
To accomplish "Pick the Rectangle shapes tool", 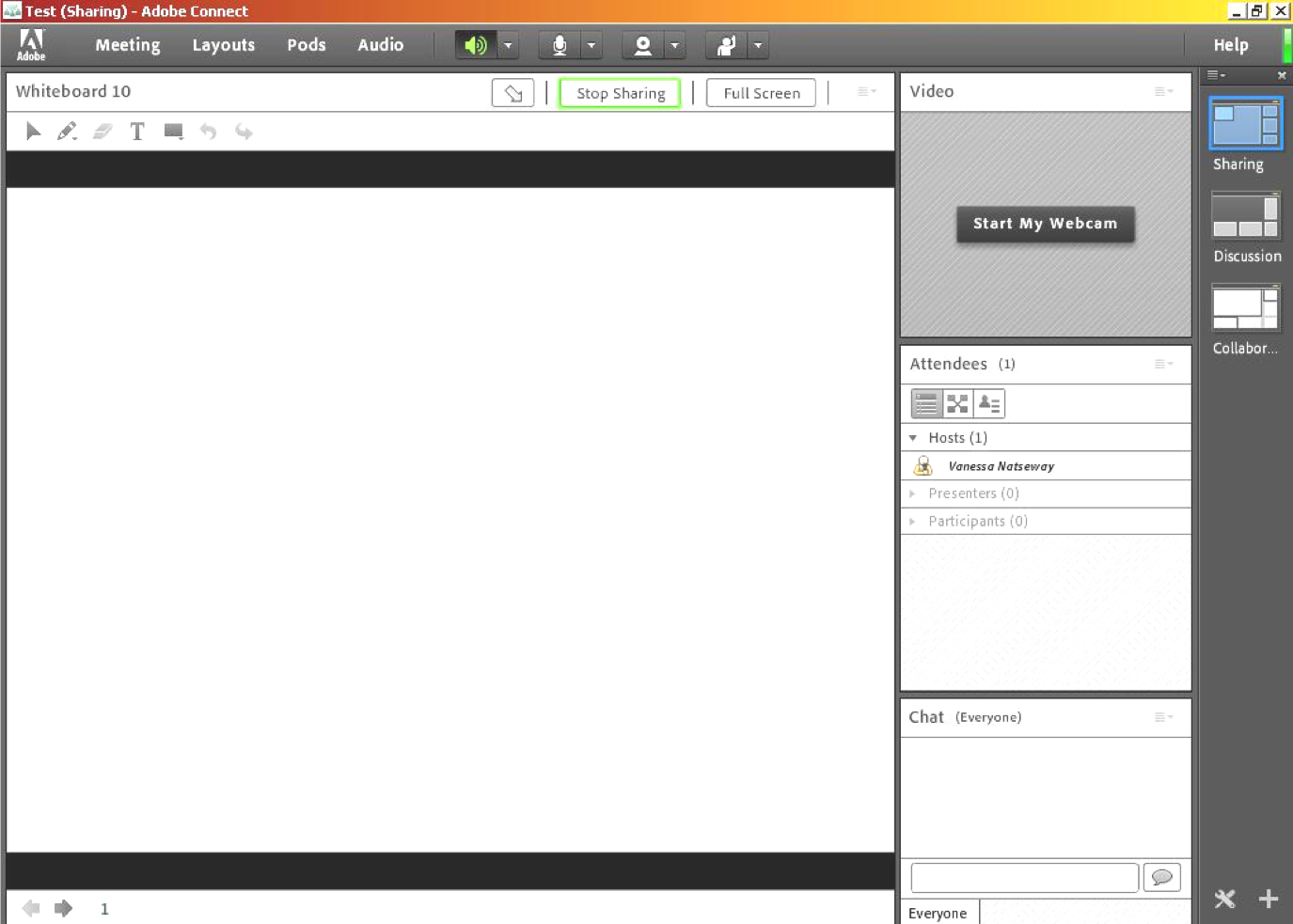I will pos(173,131).
